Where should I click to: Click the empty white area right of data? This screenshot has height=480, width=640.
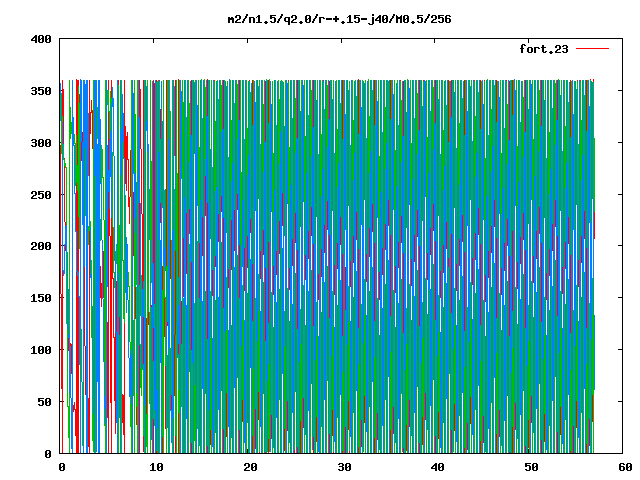609,265
